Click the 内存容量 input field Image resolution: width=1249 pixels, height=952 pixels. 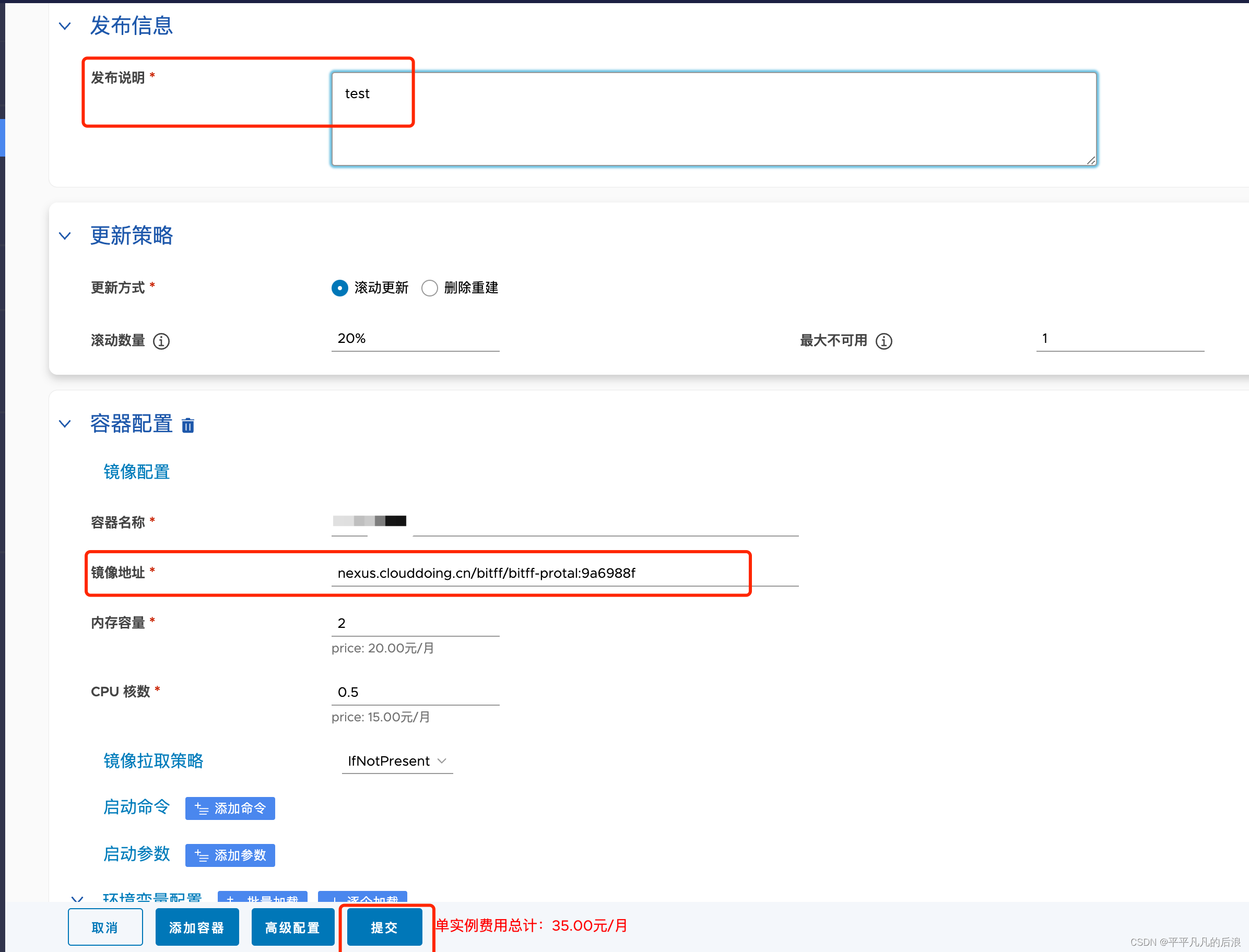(x=415, y=624)
